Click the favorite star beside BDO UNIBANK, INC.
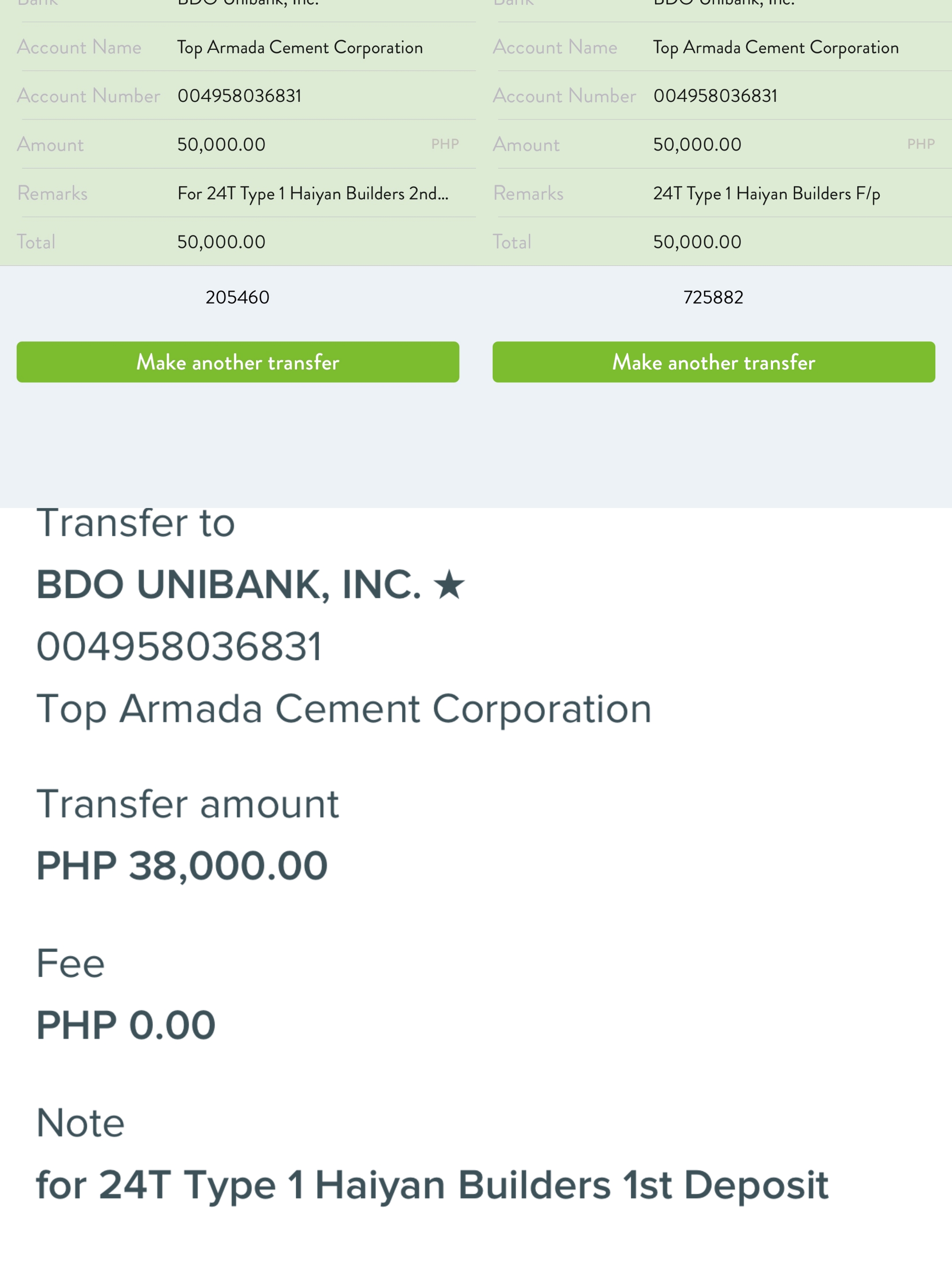 coord(449,584)
